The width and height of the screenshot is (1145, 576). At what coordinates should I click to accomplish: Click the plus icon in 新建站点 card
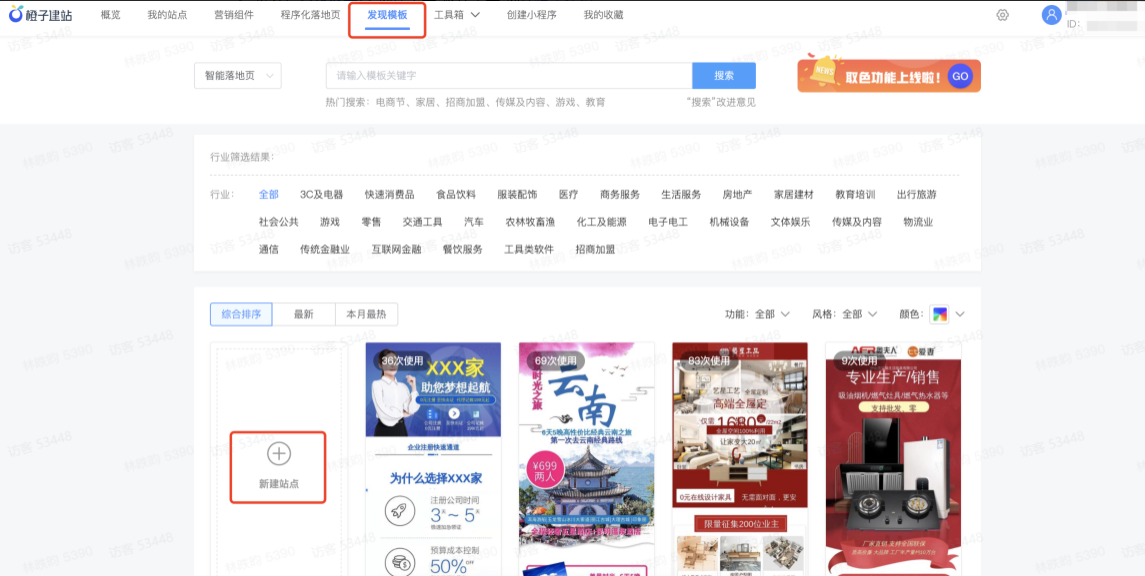(x=278, y=454)
